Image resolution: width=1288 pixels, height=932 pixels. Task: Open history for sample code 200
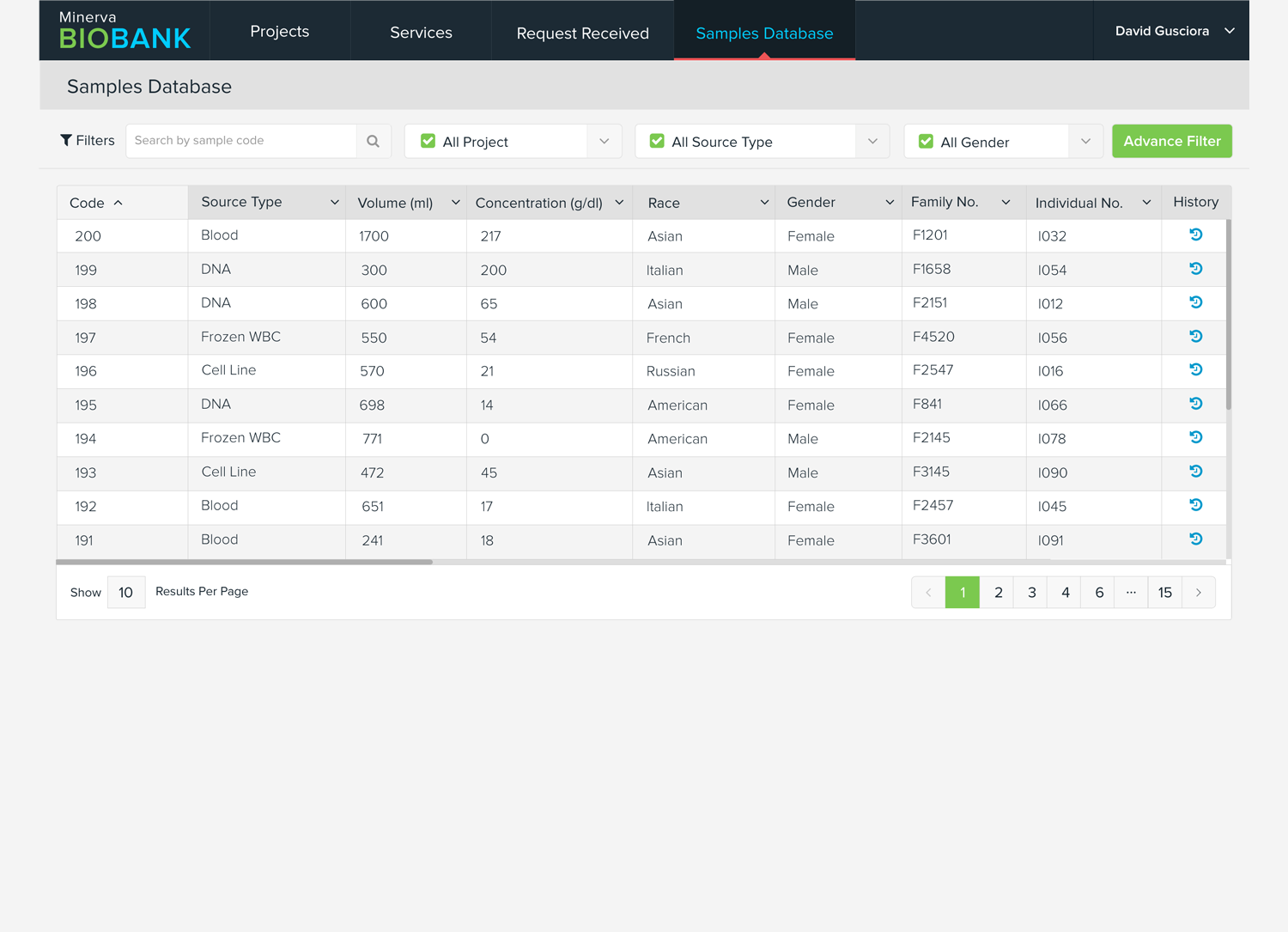coord(1195,235)
